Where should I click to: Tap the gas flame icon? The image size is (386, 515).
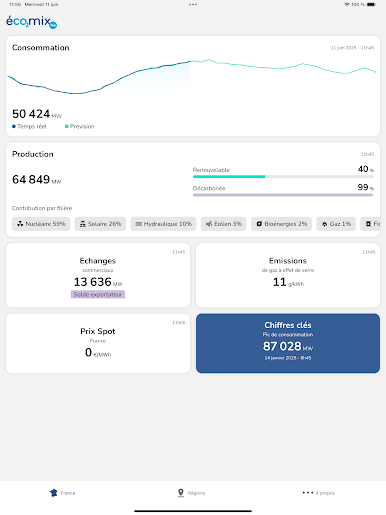click(324, 224)
